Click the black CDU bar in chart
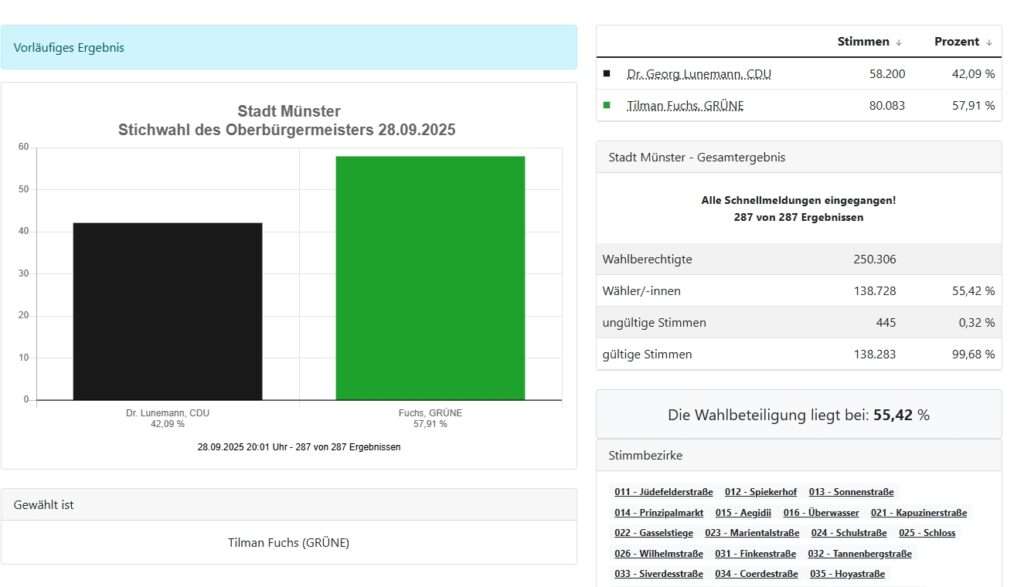The height and width of the screenshot is (587, 1024). click(x=167, y=311)
